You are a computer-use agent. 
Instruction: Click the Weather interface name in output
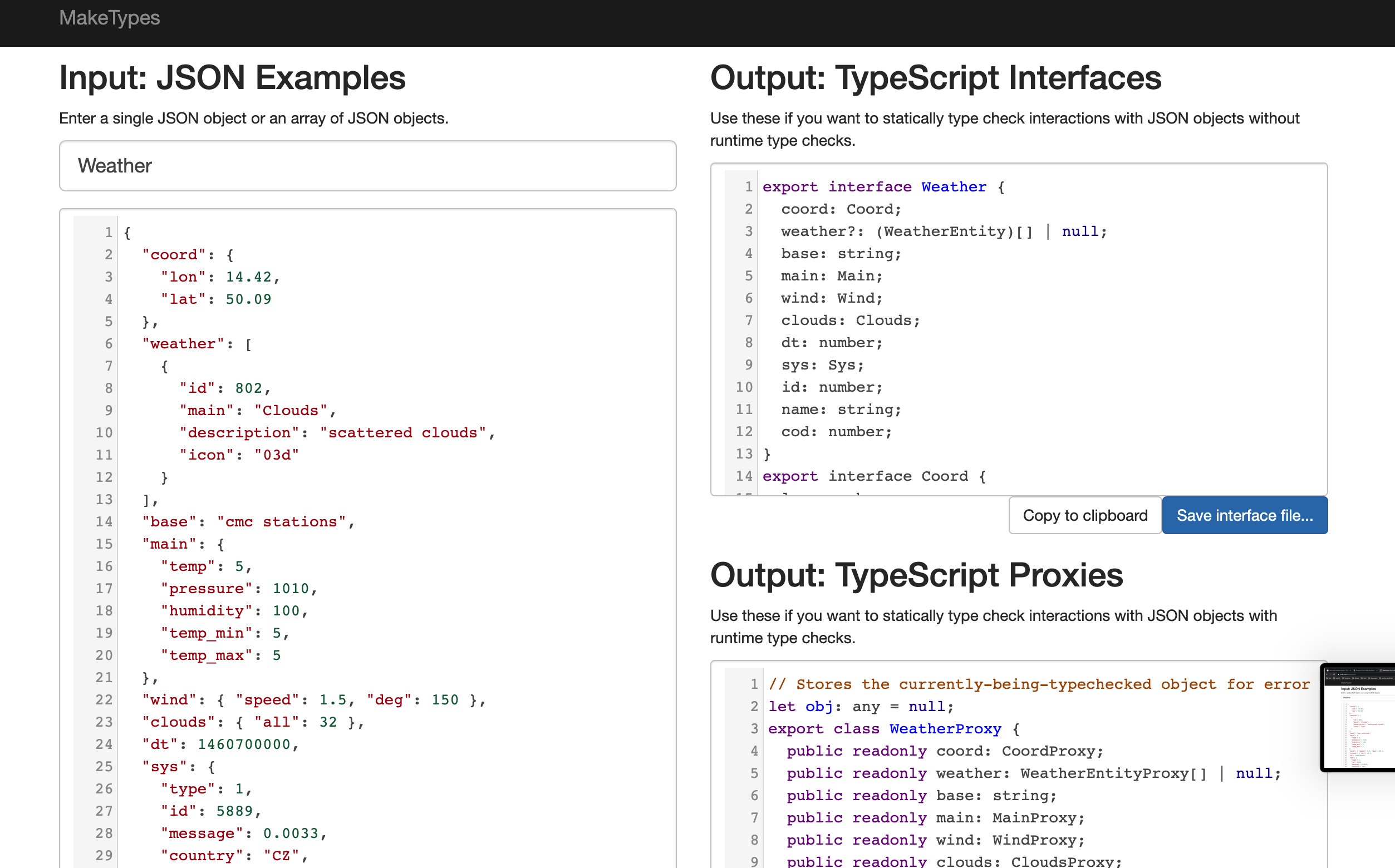coord(954,187)
